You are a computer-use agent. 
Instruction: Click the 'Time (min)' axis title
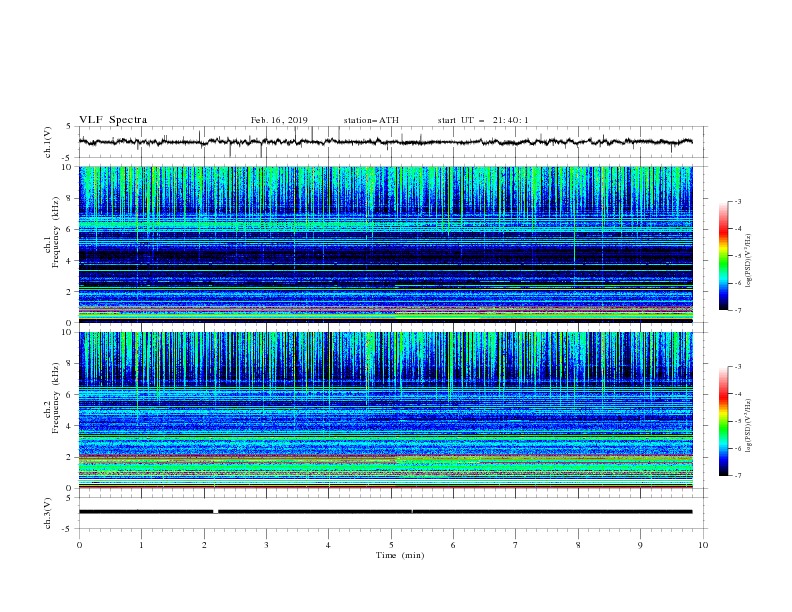click(400, 555)
